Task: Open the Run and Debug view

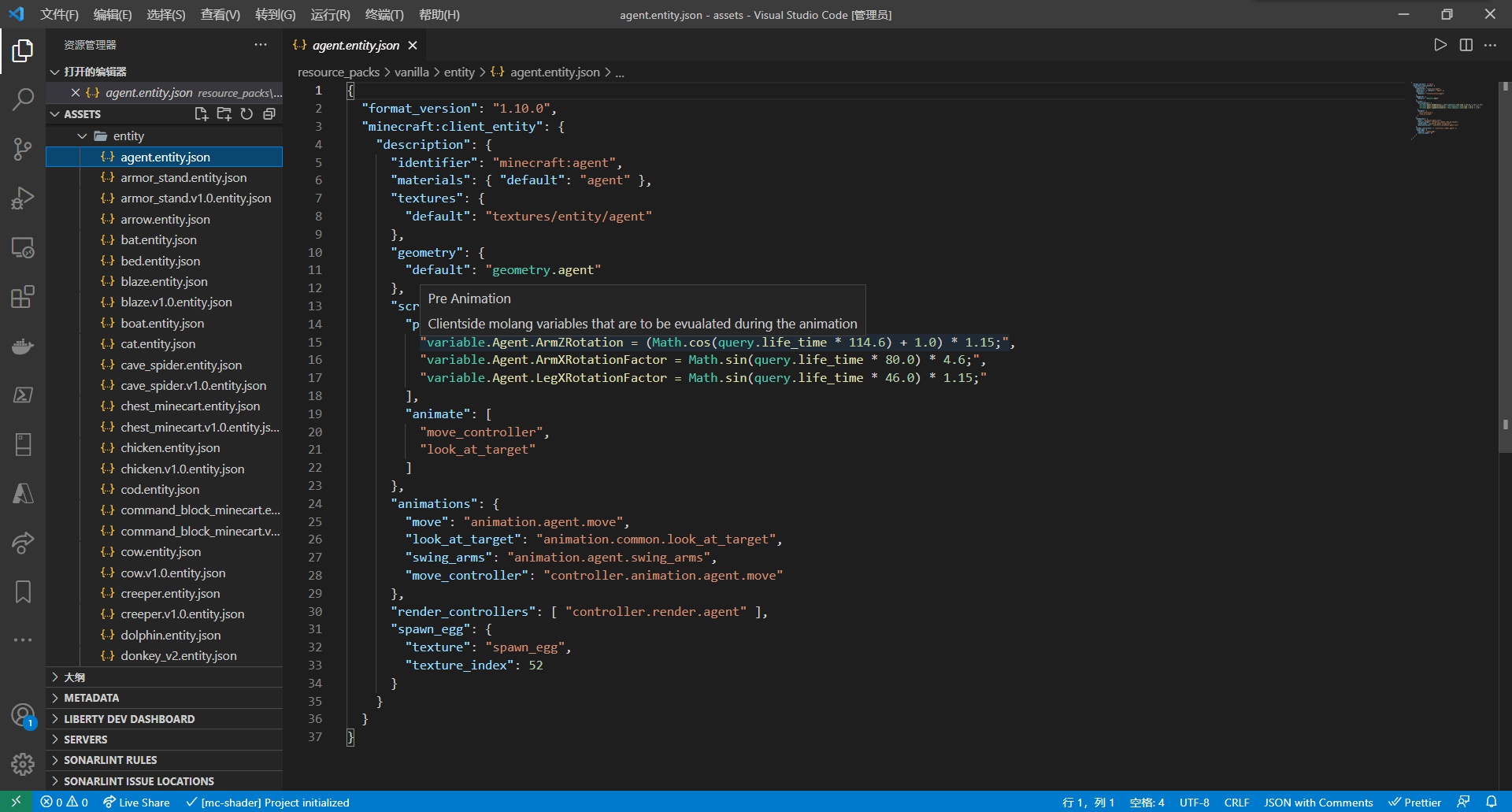Action: tap(23, 198)
